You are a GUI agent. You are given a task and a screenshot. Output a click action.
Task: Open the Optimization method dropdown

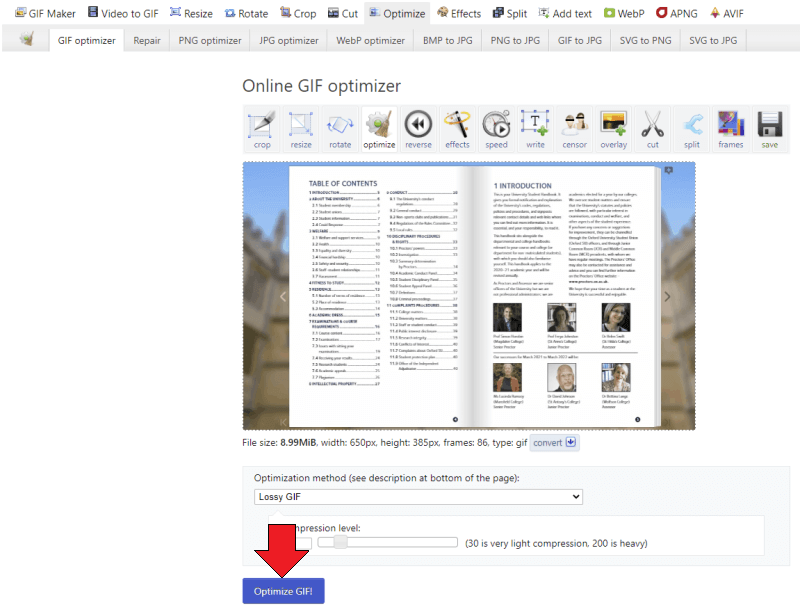[x=417, y=497]
